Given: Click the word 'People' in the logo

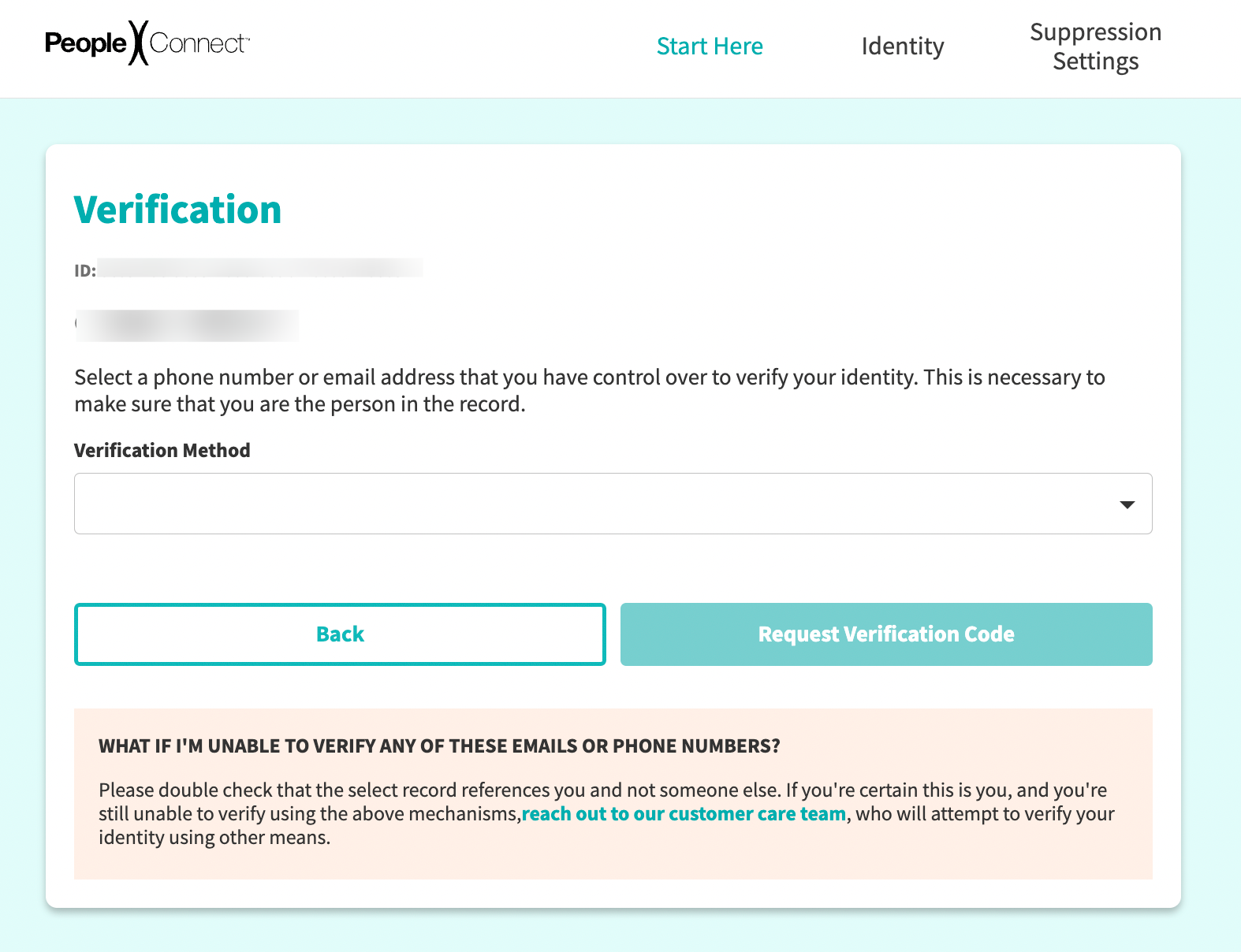Looking at the screenshot, I should [85, 43].
